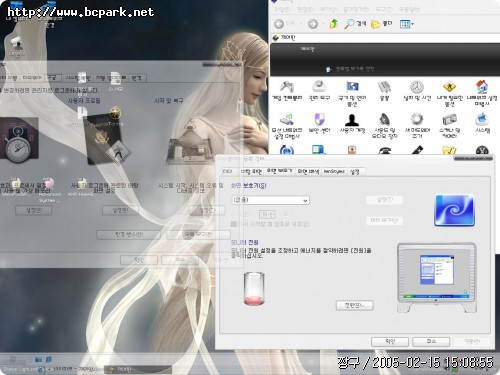
Task: Open the View menu of Control Panel window
Action: [328, 9]
